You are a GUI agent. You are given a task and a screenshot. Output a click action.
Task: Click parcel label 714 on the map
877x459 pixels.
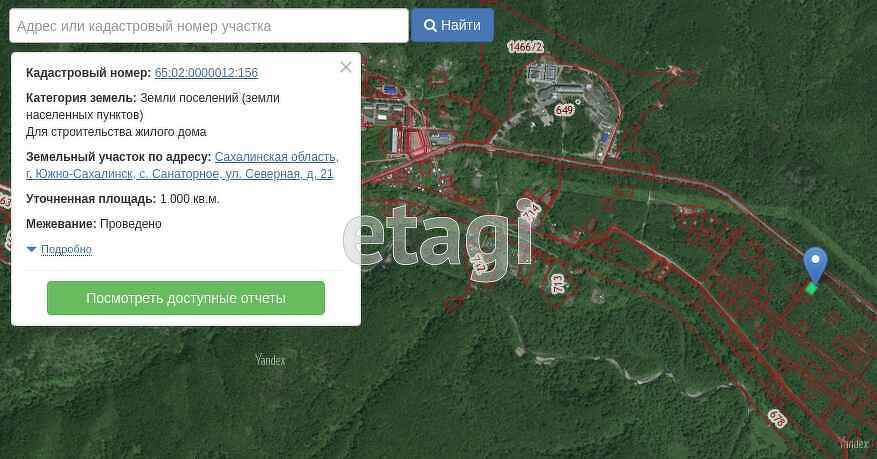click(x=530, y=211)
